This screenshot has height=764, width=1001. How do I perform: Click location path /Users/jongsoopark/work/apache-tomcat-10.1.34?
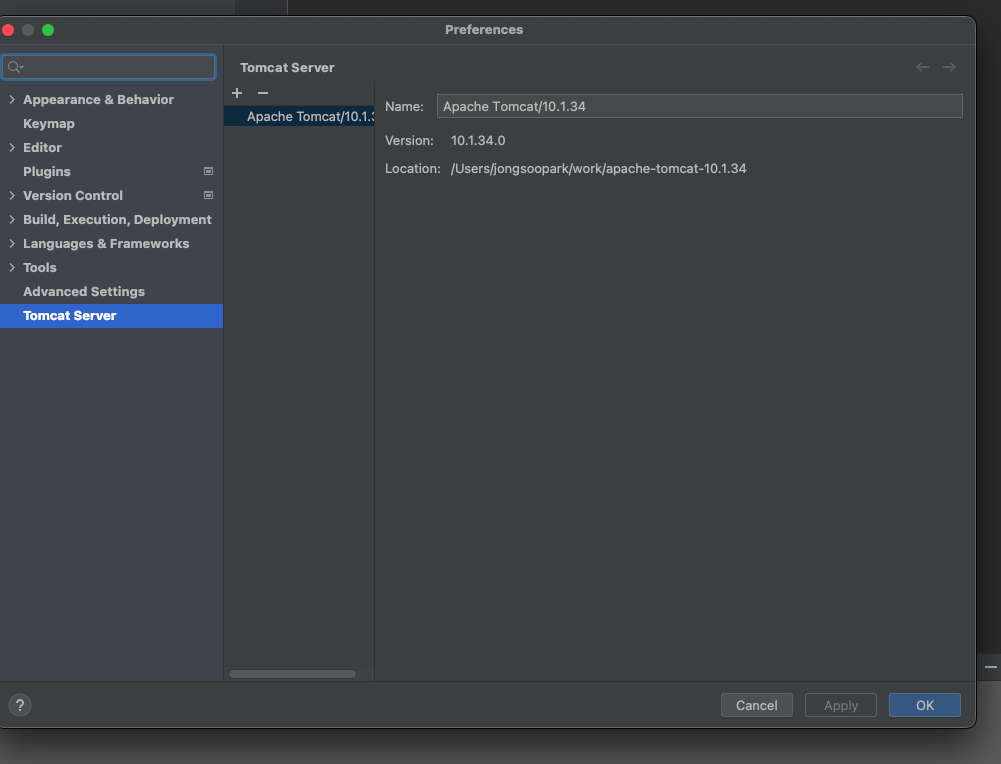click(x=598, y=169)
